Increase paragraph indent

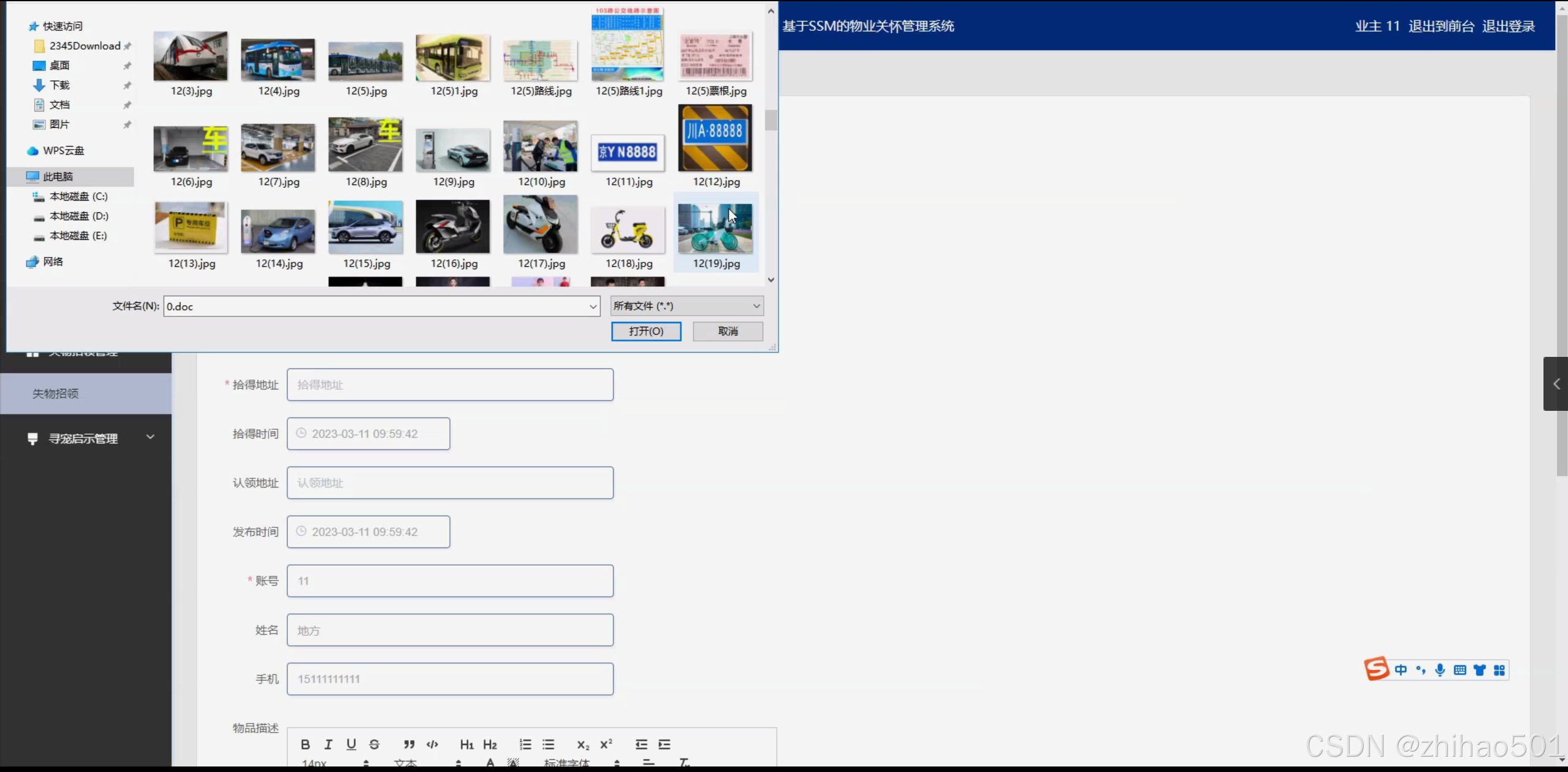(664, 744)
